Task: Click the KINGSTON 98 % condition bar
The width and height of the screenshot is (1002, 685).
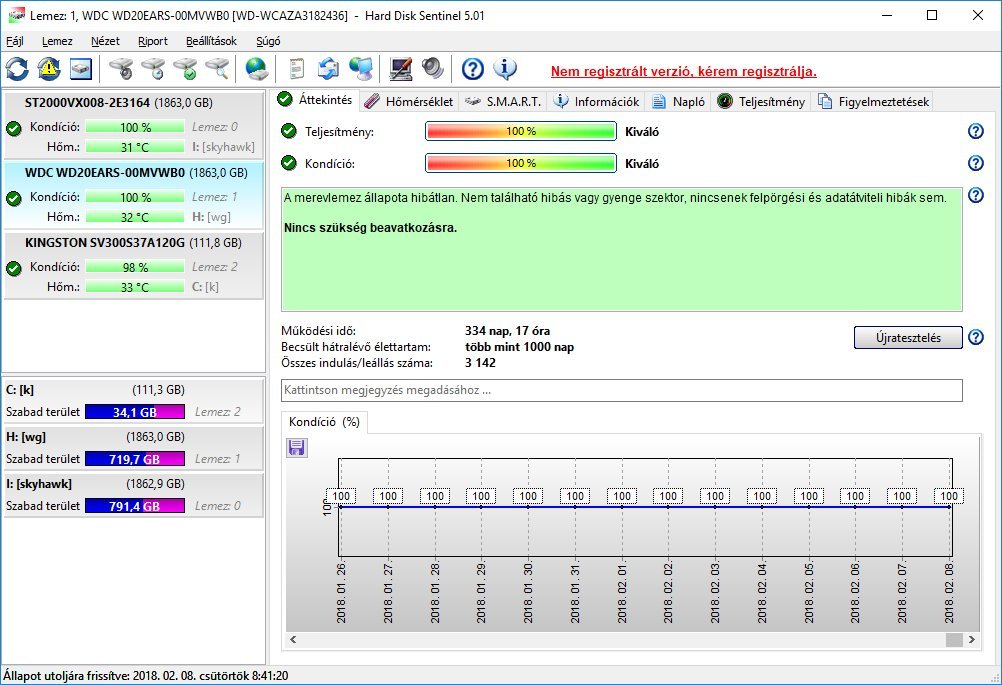Action: pos(135,267)
